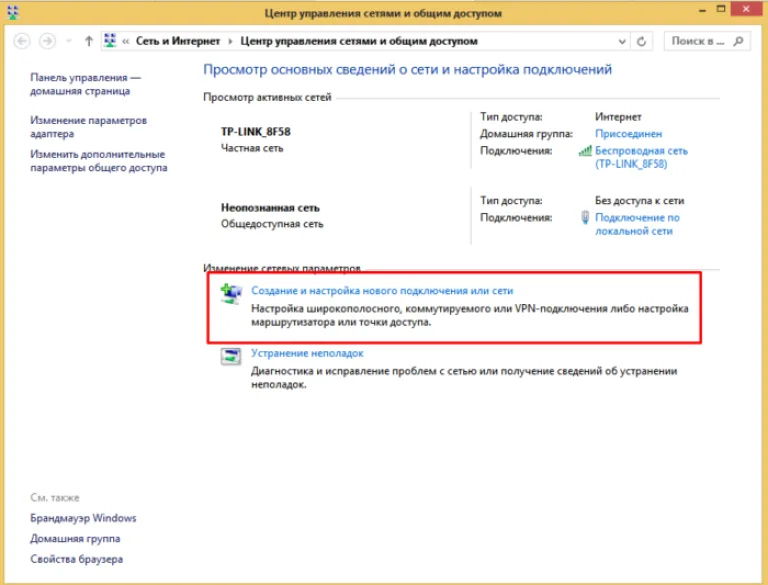
Task: Click the Wi-Fi signal bars icon
Action: pos(585,150)
